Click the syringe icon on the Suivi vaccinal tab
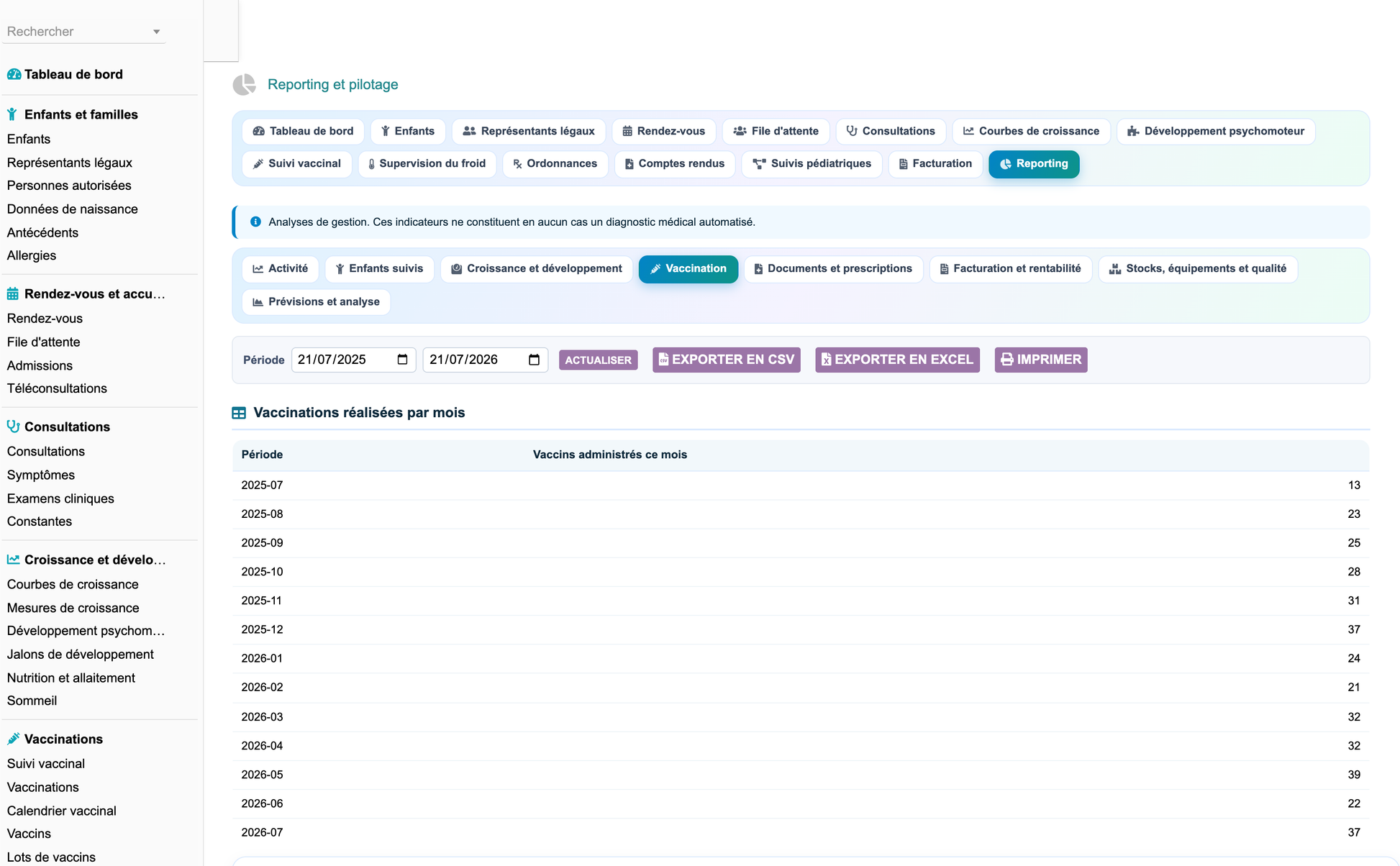The width and height of the screenshot is (1400, 866). click(x=258, y=164)
